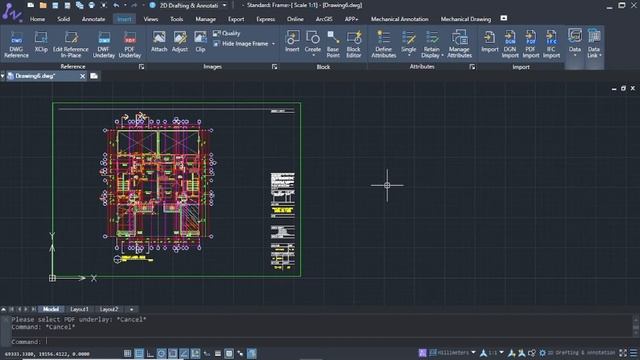Open the Mechanical Annotation tab
640x360 pixels.
pos(400,19)
